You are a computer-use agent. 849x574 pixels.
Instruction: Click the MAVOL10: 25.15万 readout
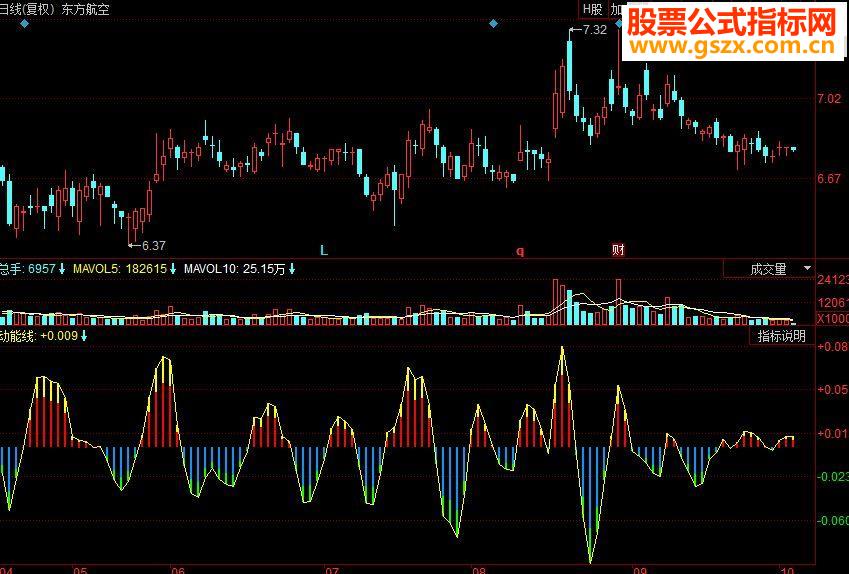click(x=234, y=269)
